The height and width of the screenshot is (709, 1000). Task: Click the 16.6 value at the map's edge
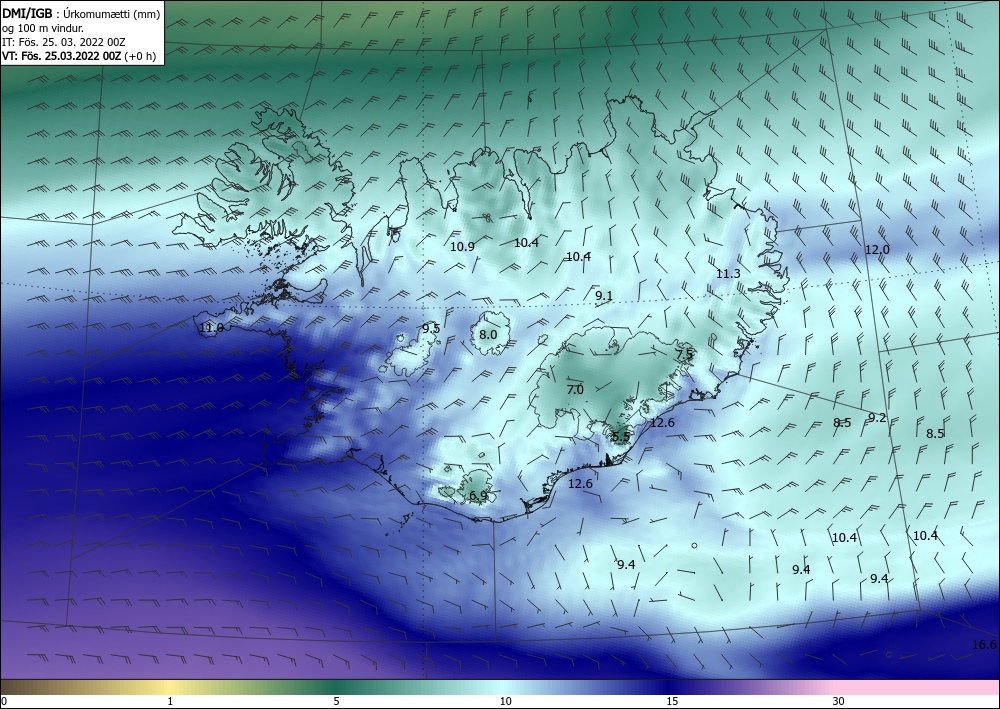point(984,645)
